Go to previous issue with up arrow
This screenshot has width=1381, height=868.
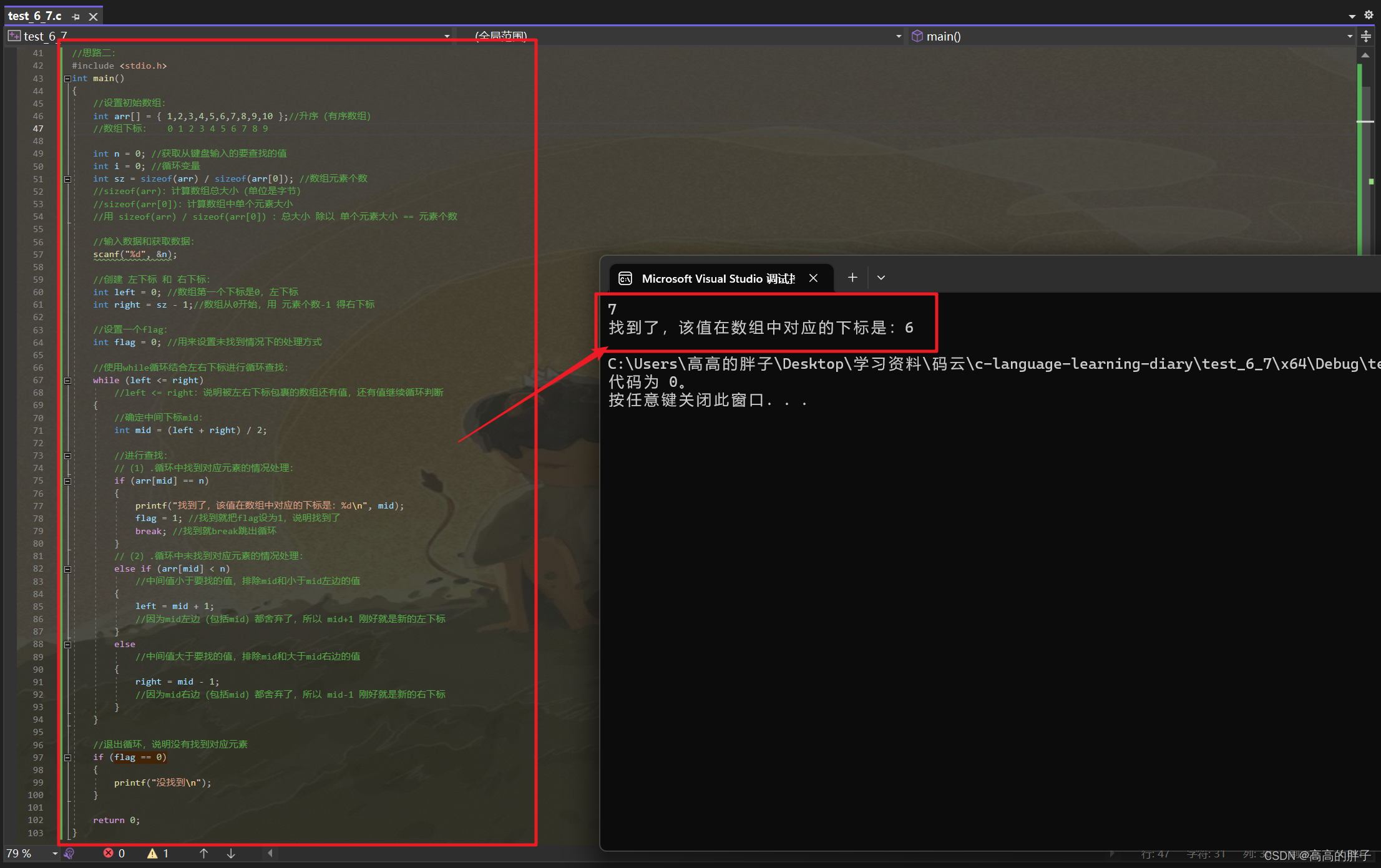click(203, 853)
